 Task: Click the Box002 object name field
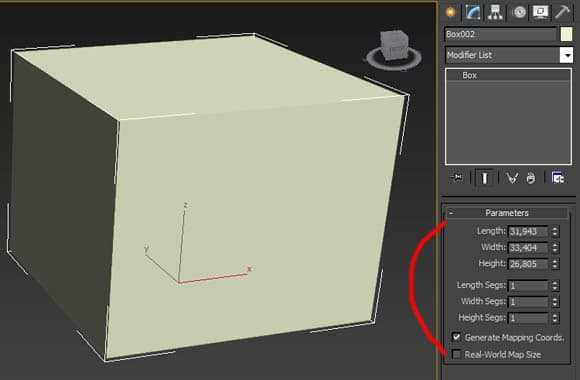coord(500,34)
